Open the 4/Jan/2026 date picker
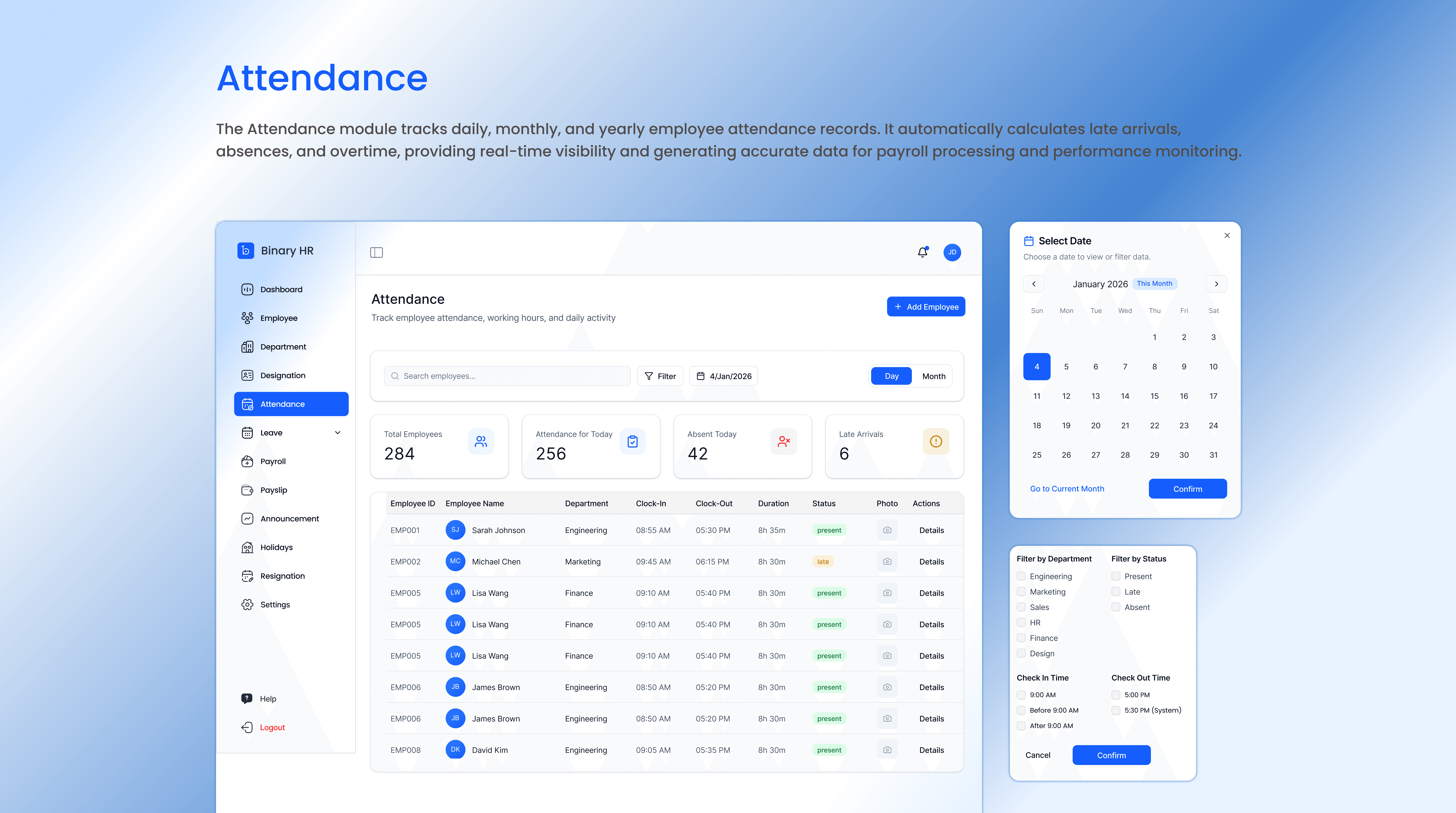Image resolution: width=1456 pixels, height=813 pixels. coord(724,376)
